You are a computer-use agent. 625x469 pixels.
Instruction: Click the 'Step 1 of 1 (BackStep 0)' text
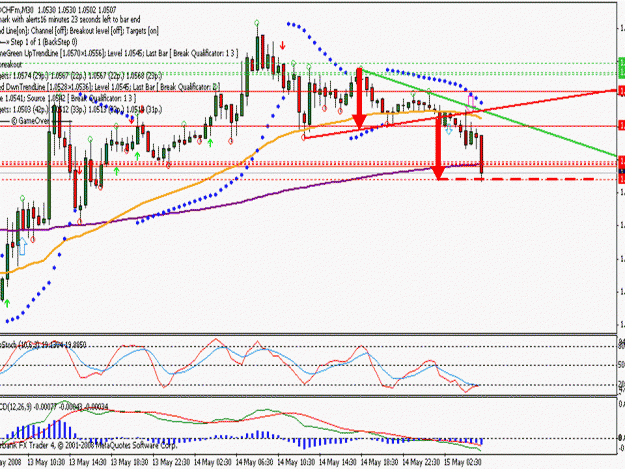44,42
